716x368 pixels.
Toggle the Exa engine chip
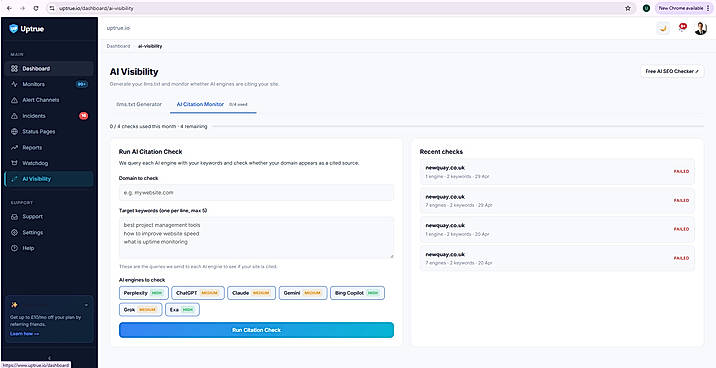click(x=182, y=310)
